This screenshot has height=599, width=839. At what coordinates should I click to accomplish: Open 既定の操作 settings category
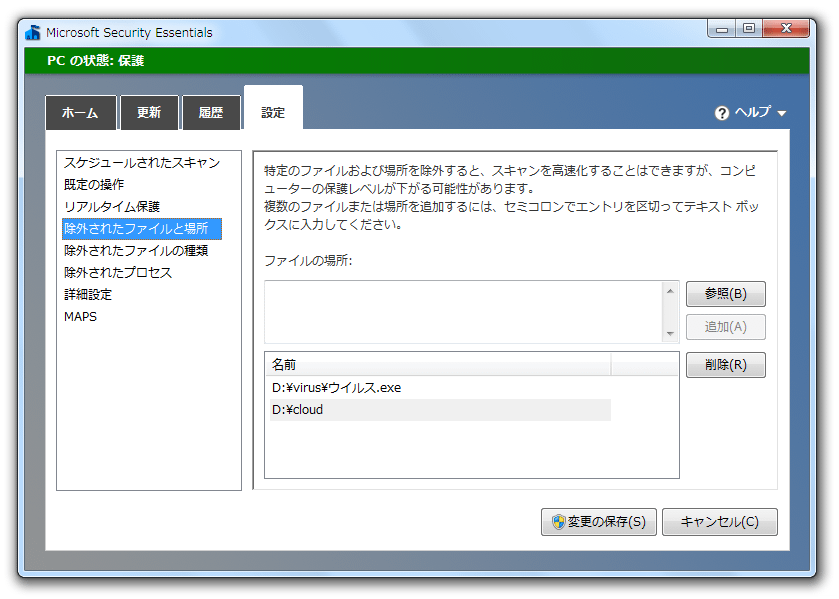pyautogui.click(x=94, y=185)
